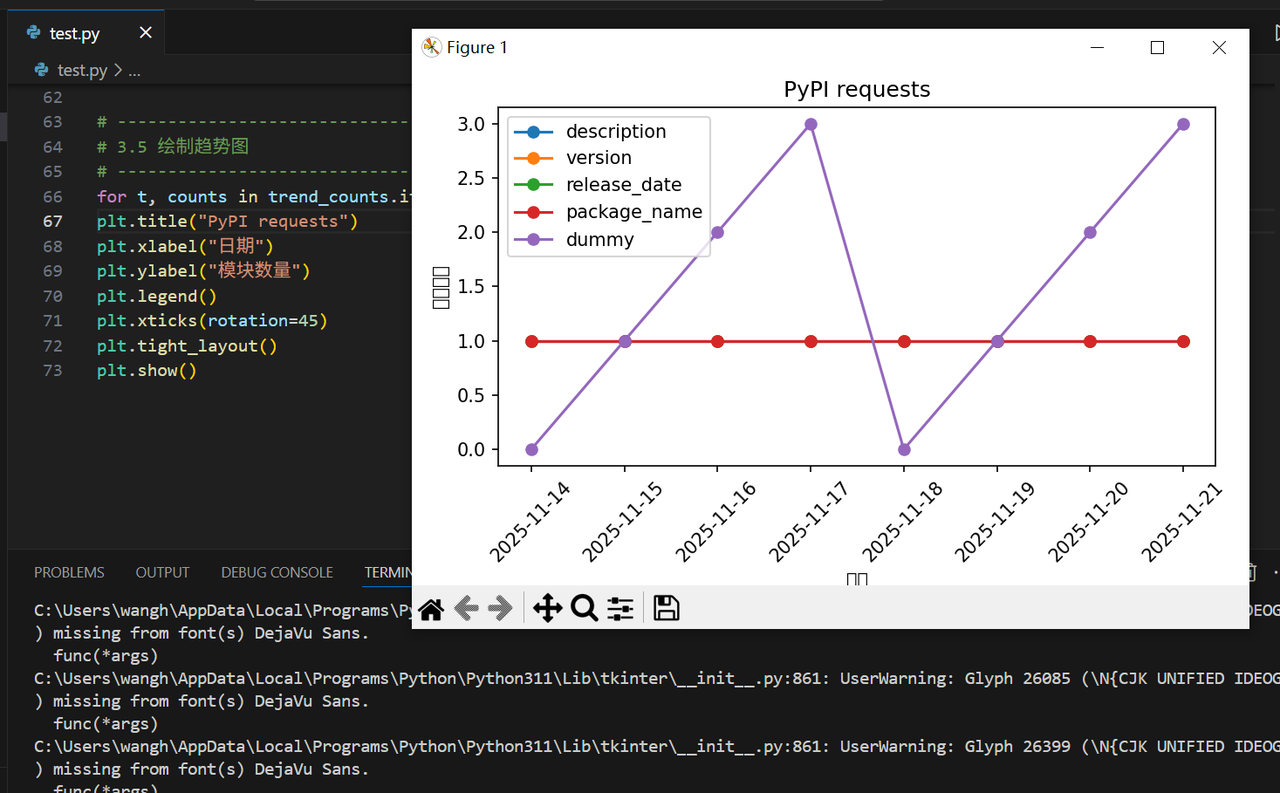1280x793 pixels.
Task: Click the matplotlib icon in Figure 1 title bar
Action: coord(432,48)
